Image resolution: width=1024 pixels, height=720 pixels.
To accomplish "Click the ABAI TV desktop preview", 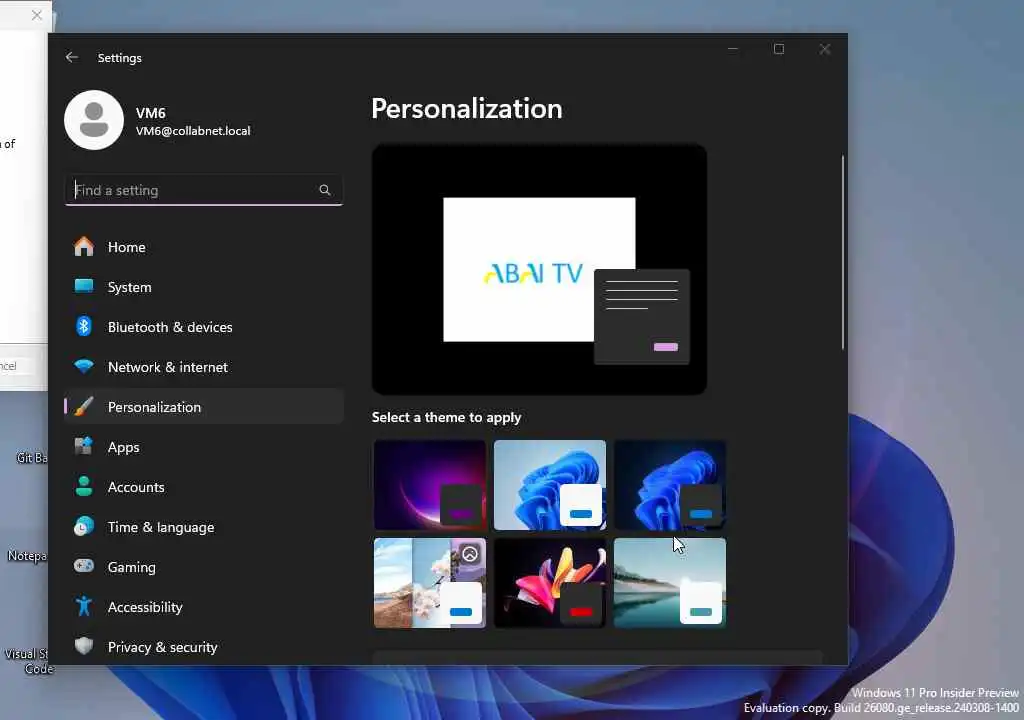I will pyautogui.click(x=539, y=269).
